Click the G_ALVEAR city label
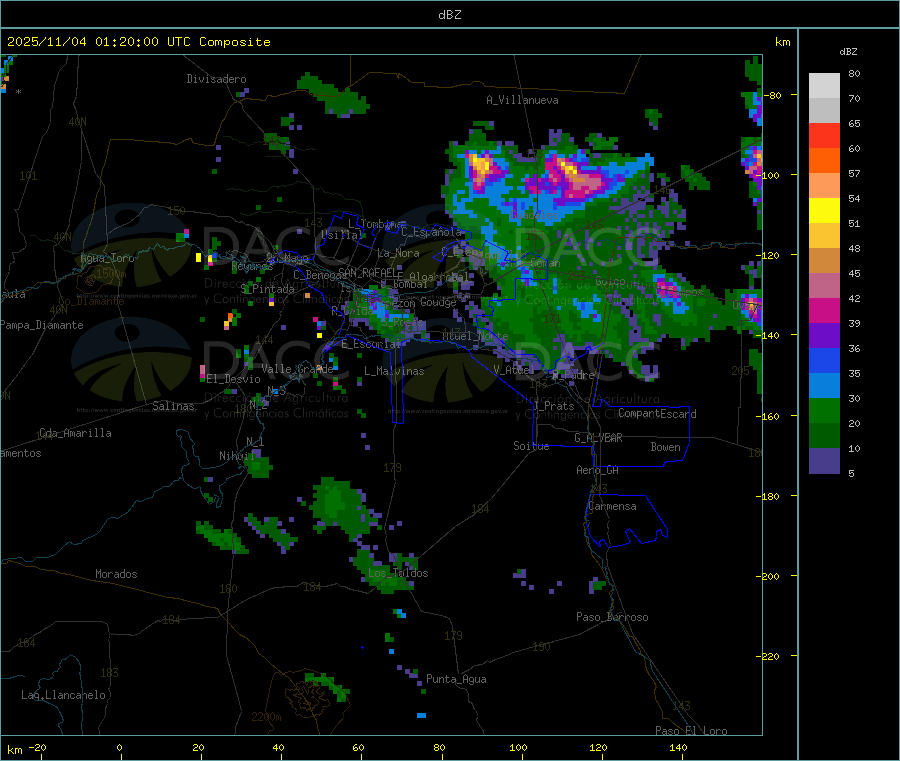Viewport: 900px width, 761px height. click(x=598, y=438)
